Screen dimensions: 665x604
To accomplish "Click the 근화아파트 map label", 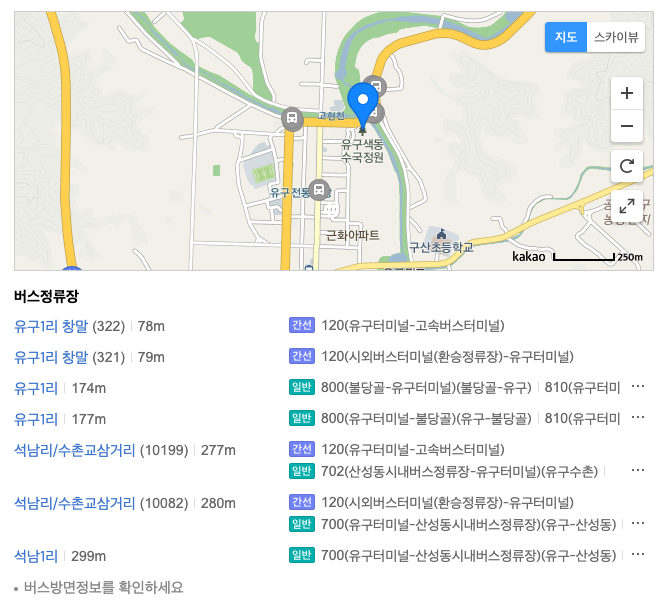I will (x=352, y=235).
